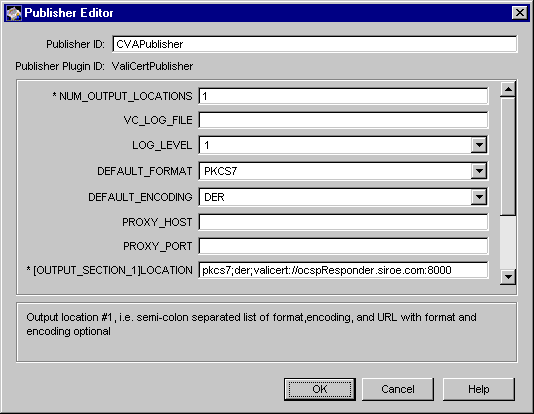Click the DEFAULT_ENCODING label

click(140, 197)
